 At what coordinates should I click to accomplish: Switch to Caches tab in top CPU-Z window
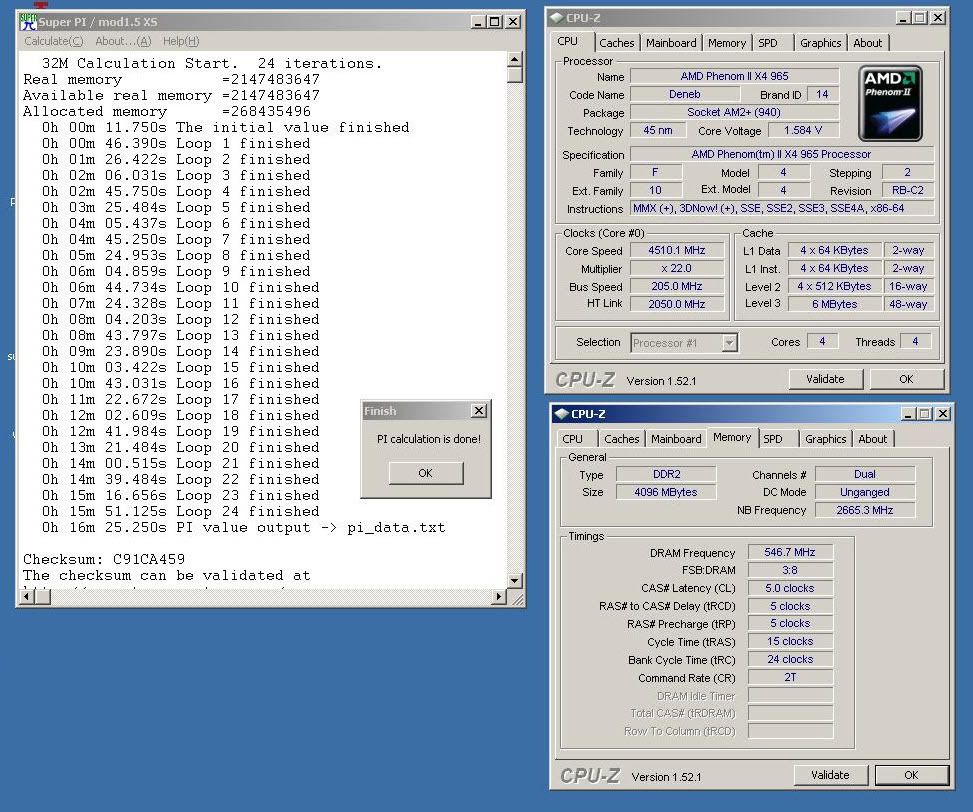pos(616,43)
